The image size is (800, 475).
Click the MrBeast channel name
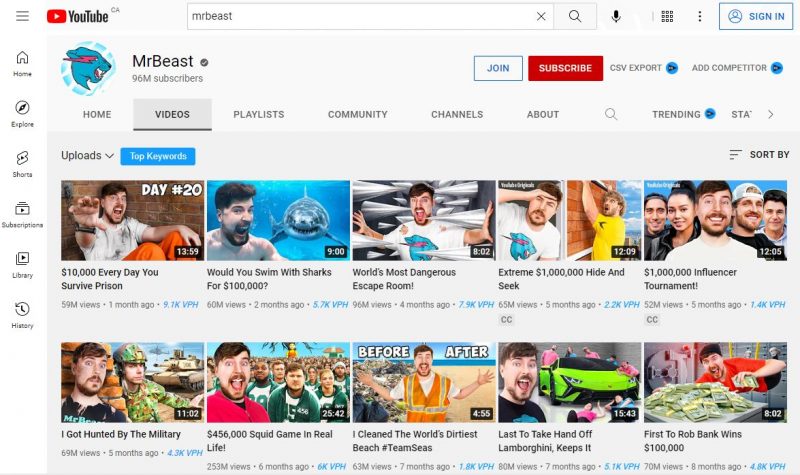[x=163, y=61]
